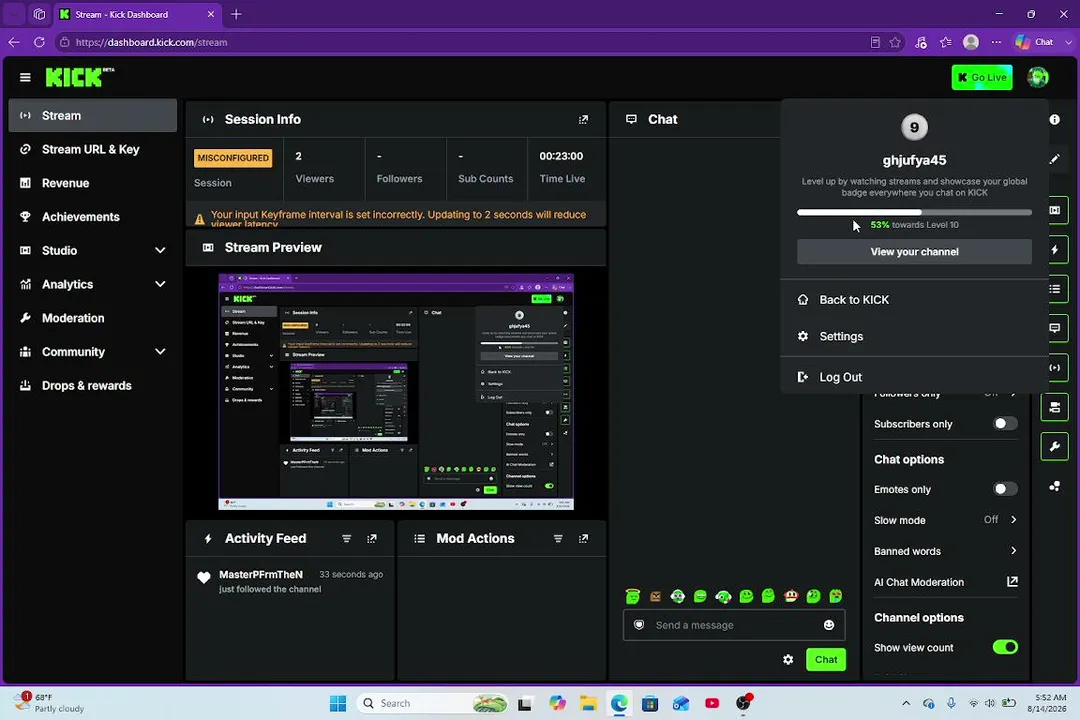Open the Achievements page

coord(93,217)
